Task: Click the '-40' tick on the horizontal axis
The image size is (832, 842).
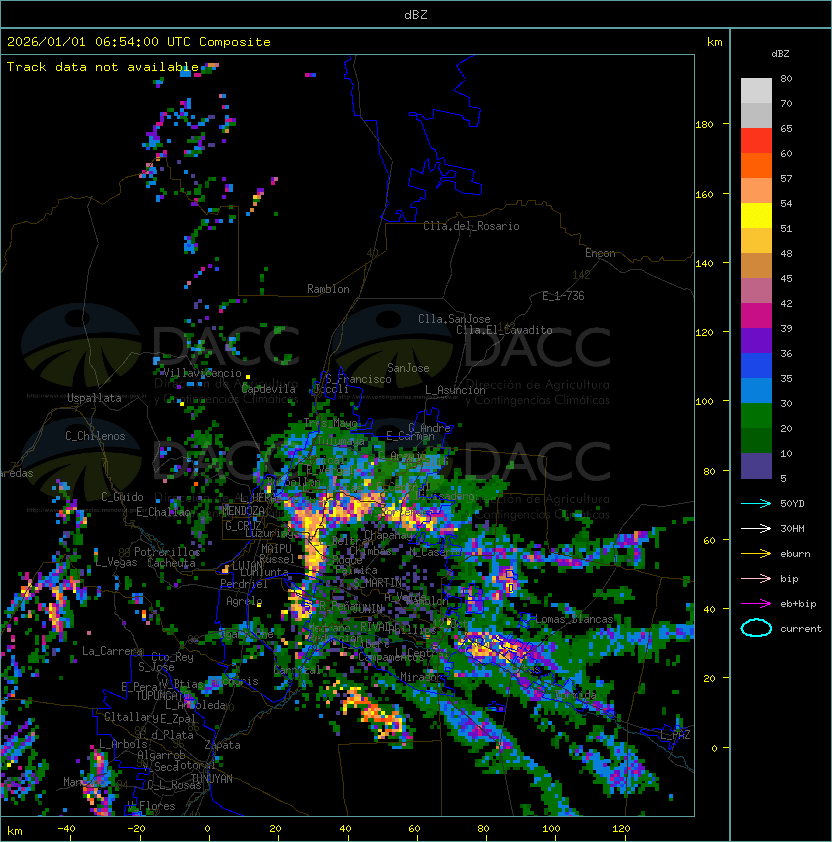Action: [66, 829]
